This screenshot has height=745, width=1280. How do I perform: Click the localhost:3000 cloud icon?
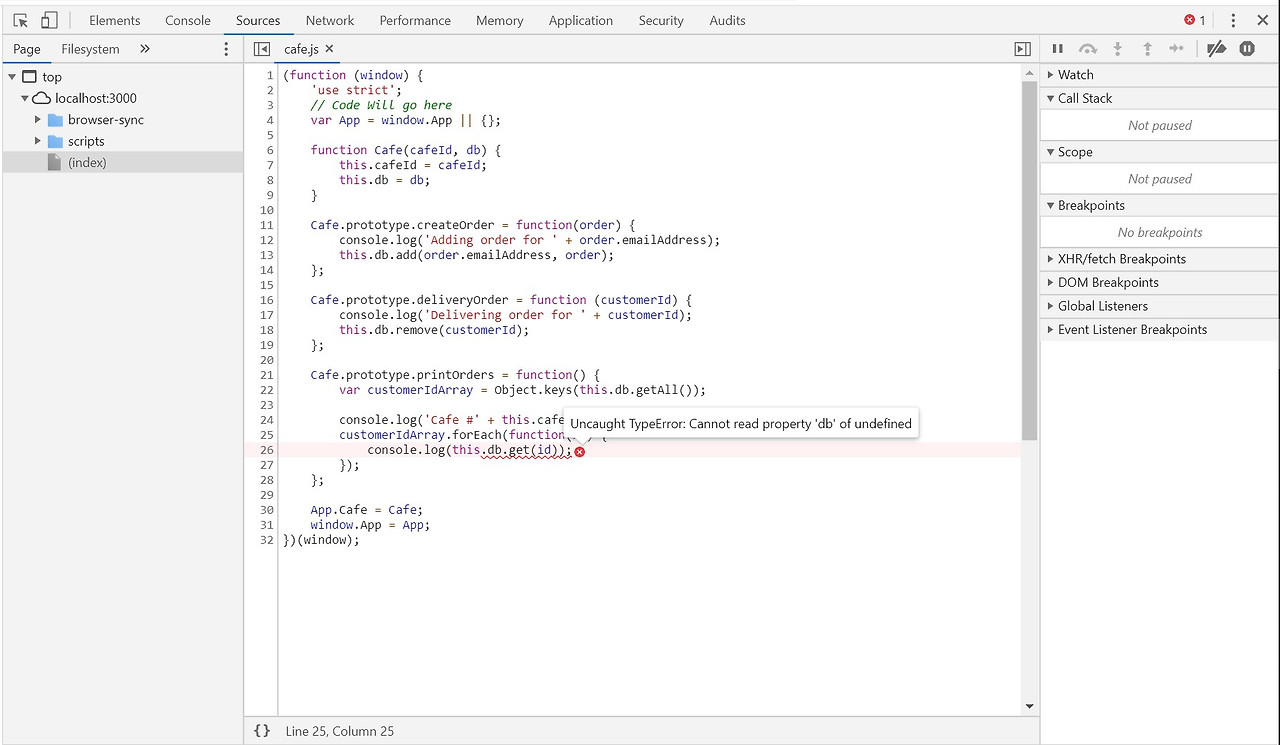(x=41, y=98)
